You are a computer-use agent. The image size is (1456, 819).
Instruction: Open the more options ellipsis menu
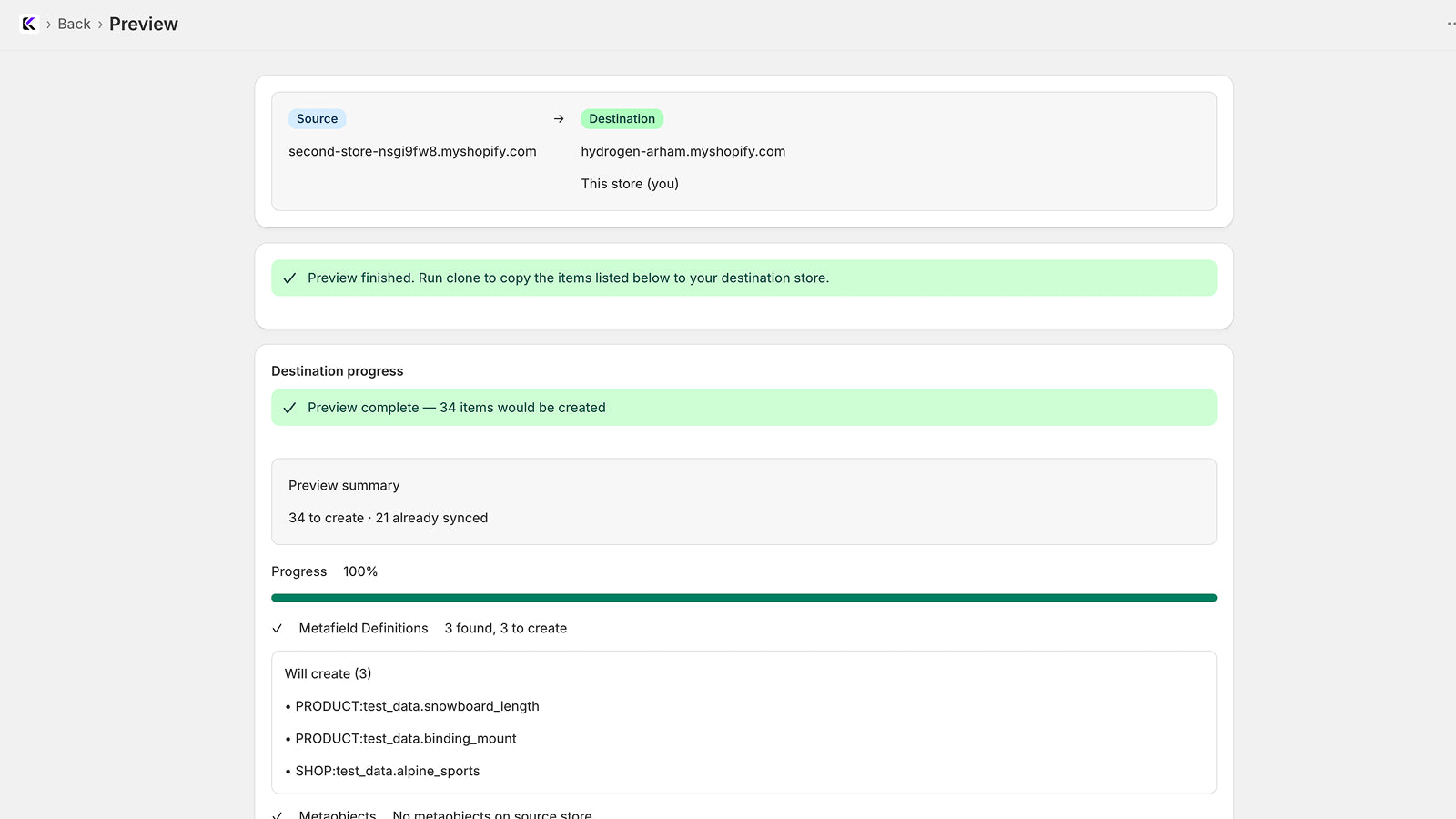[x=1451, y=25]
